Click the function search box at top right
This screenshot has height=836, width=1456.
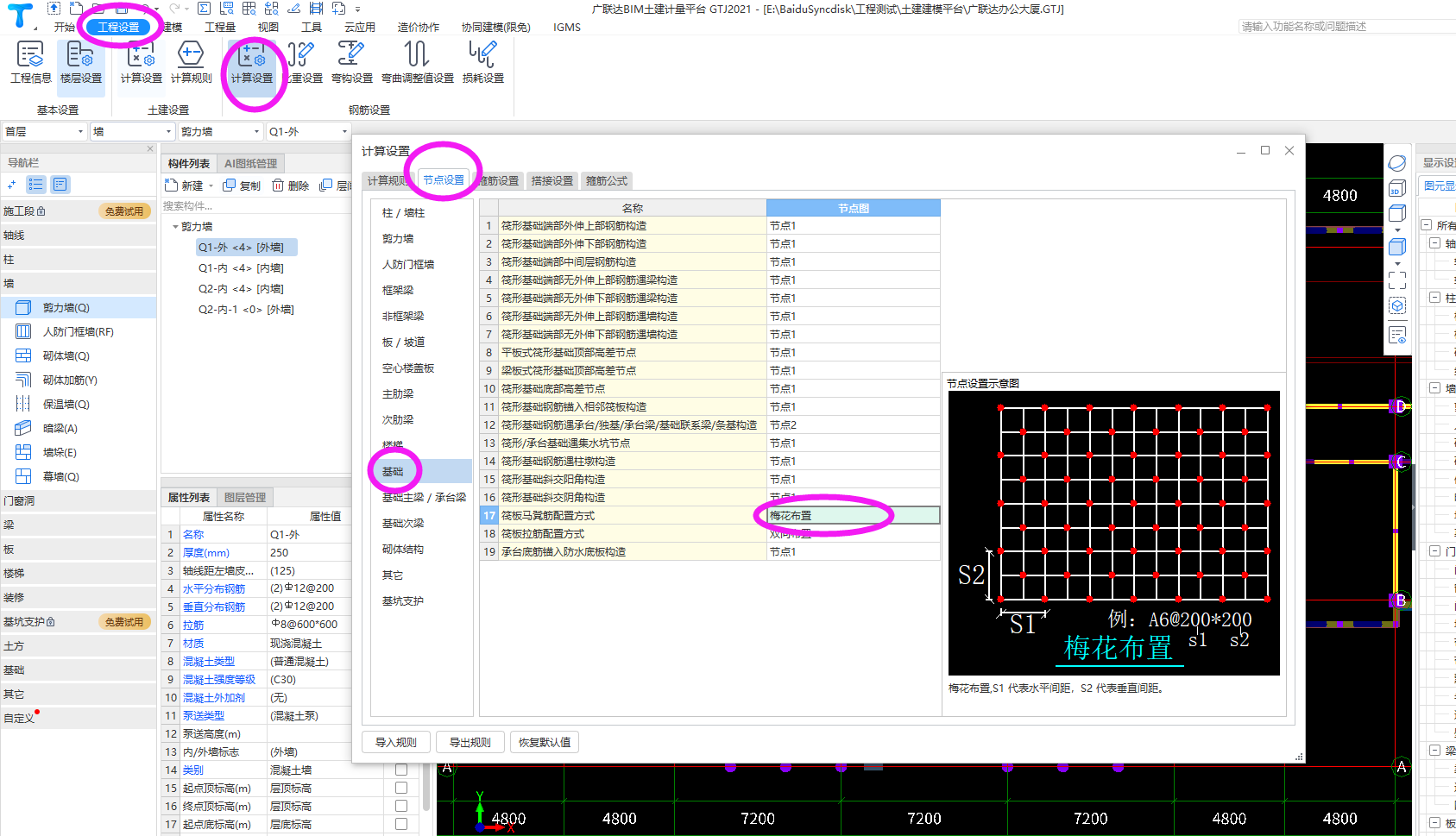(x=1346, y=27)
